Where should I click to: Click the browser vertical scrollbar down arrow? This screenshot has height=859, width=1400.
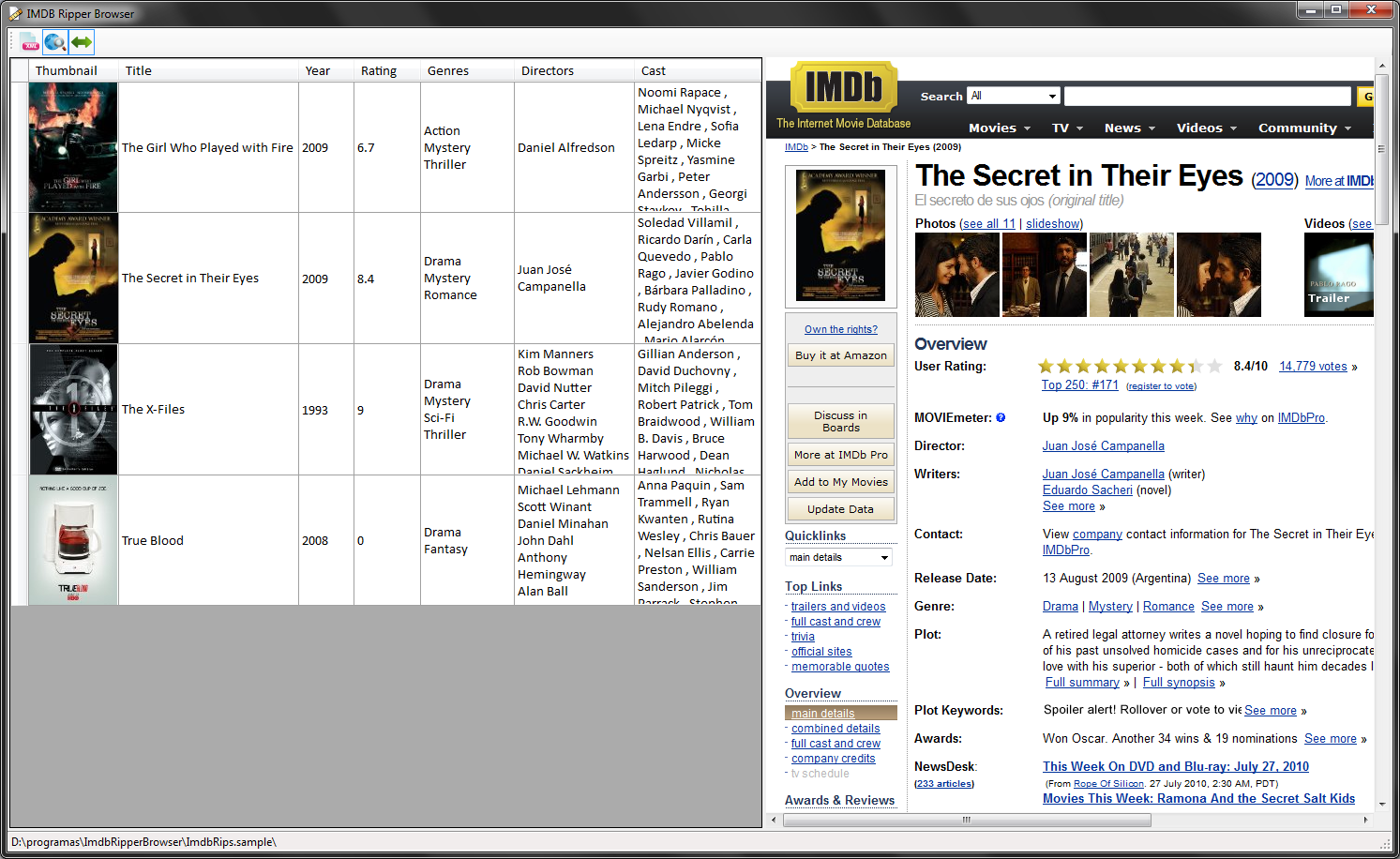click(1381, 804)
